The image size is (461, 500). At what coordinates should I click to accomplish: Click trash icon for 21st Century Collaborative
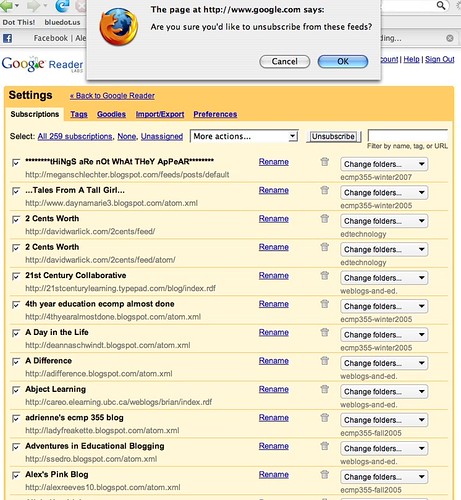(324, 275)
